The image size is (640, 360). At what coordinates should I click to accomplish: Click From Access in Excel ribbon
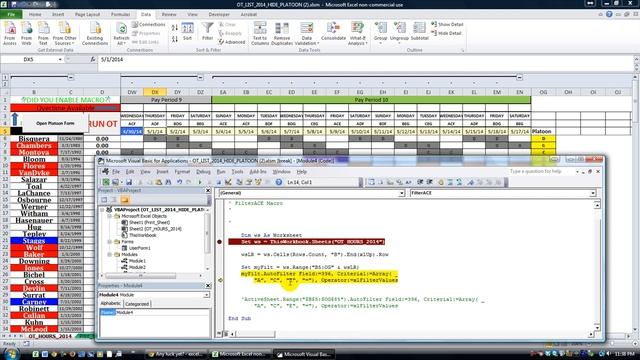(10, 33)
